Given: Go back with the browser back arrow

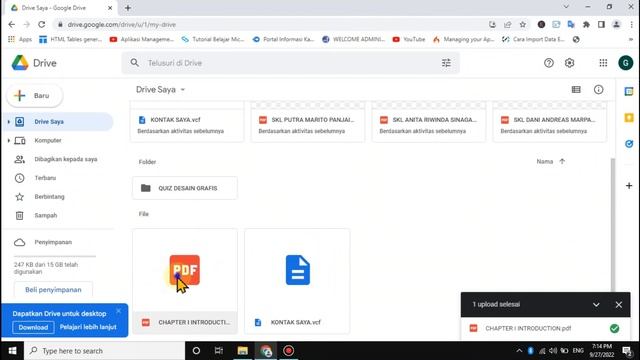Looking at the screenshot, I should 11,24.
